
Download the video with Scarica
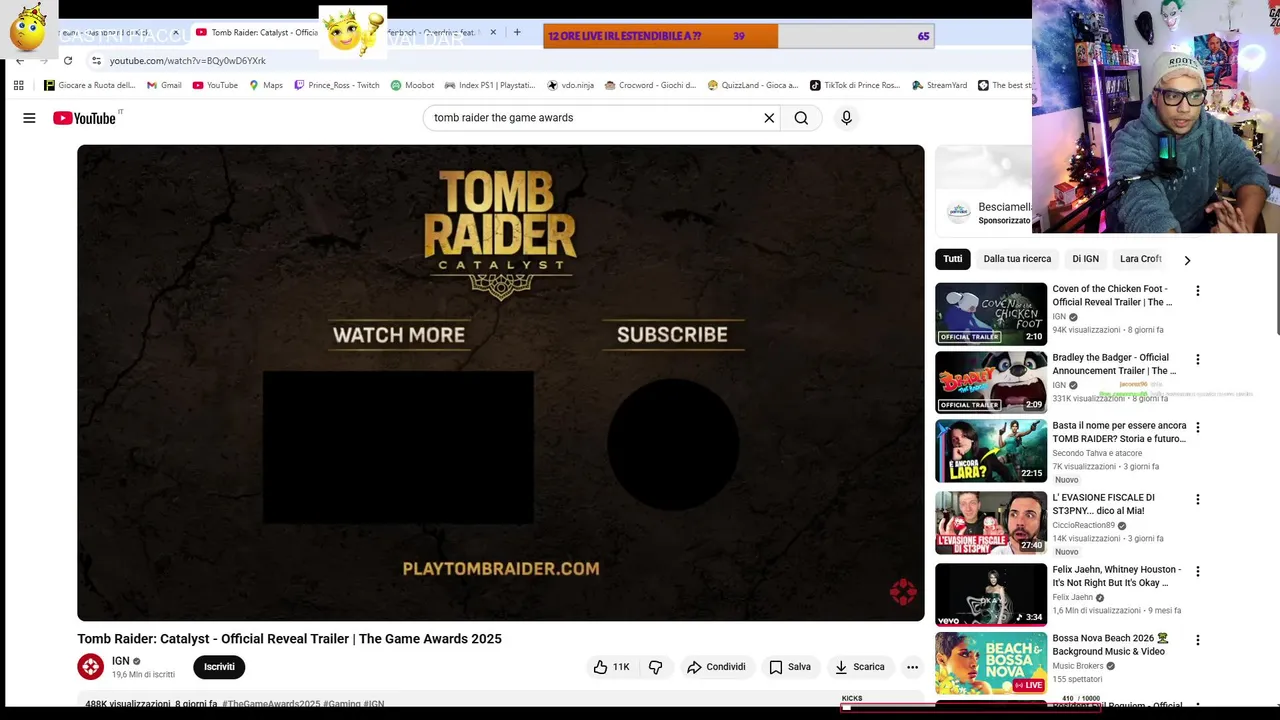tap(860, 667)
